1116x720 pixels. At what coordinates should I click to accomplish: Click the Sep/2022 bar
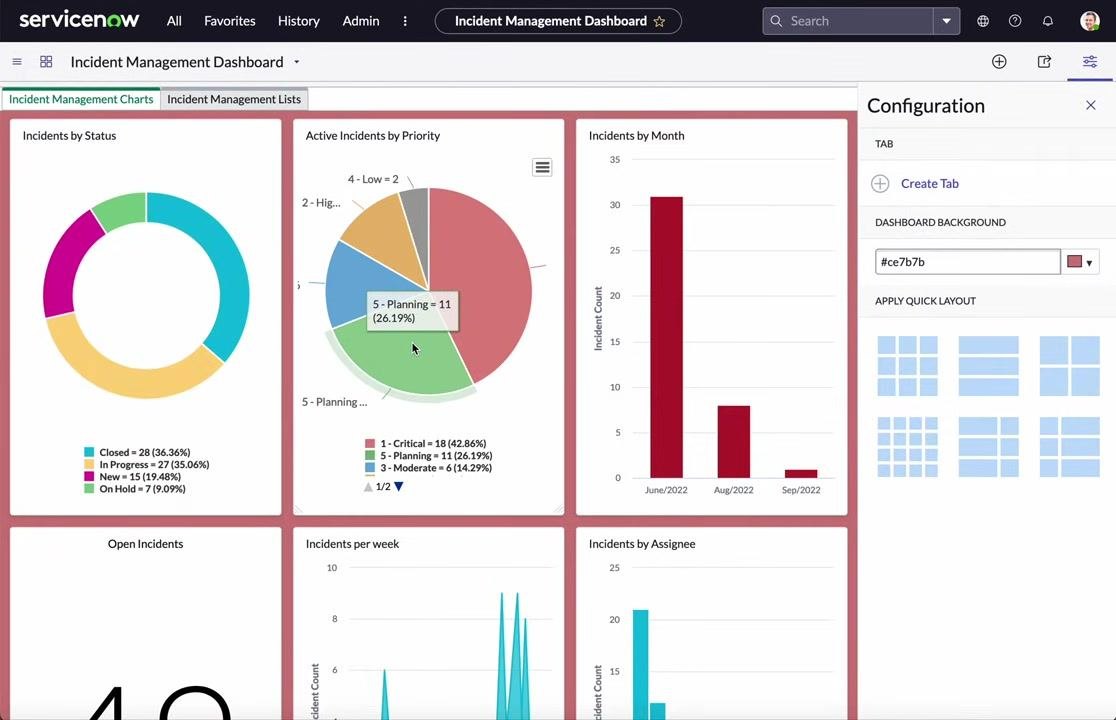(801, 474)
